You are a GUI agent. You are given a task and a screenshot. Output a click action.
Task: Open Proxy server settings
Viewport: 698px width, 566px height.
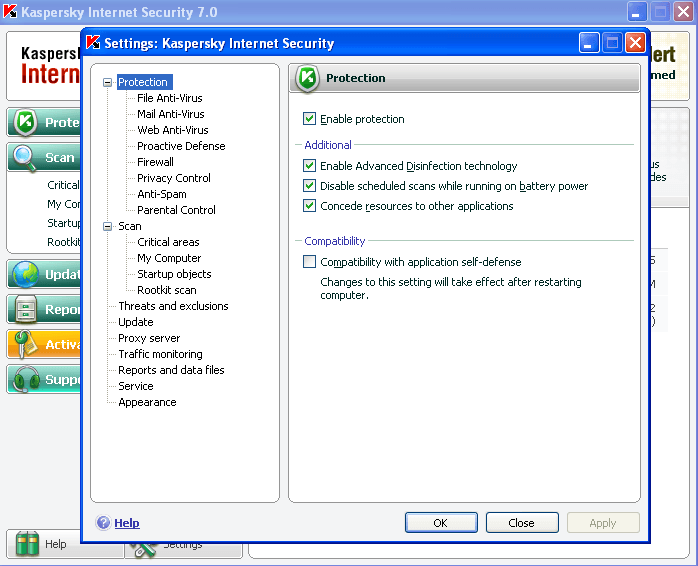[x=149, y=338]
